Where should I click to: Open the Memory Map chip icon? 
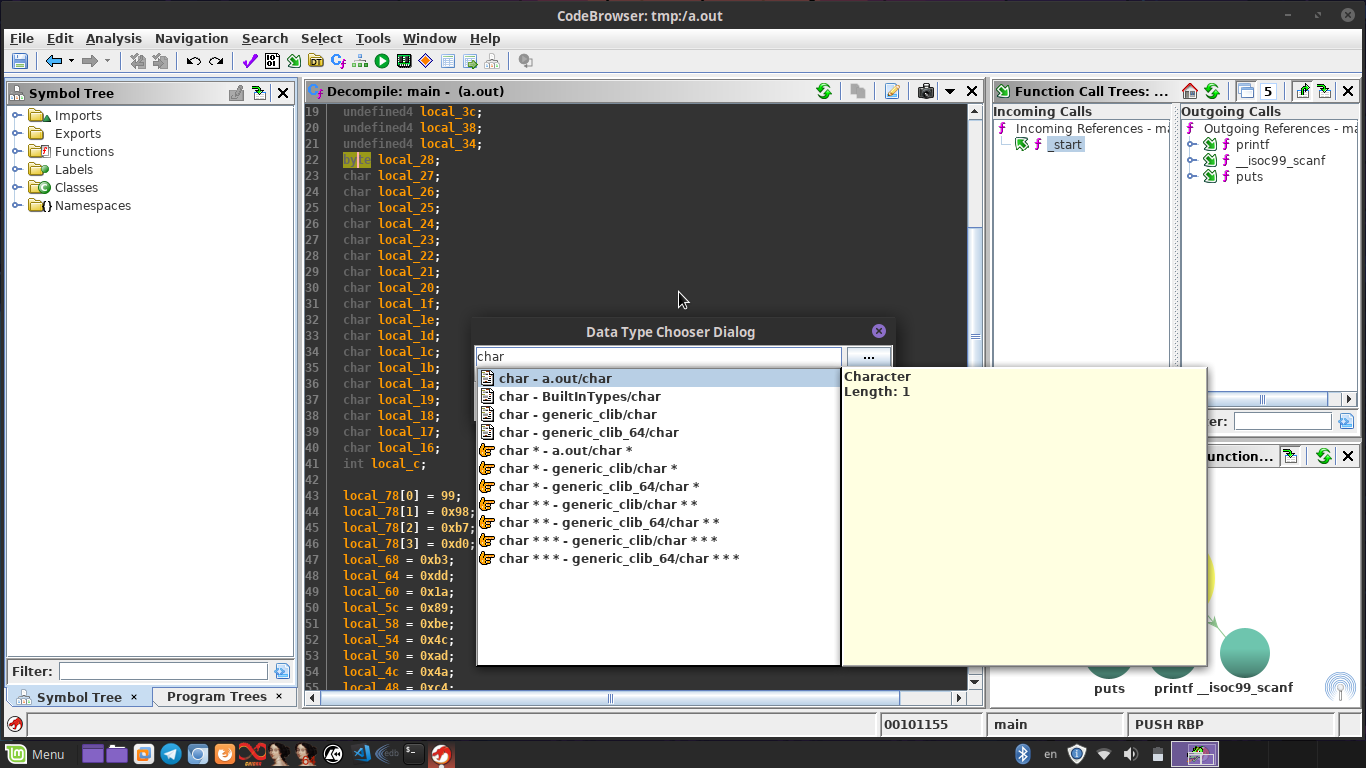[404, 61]
